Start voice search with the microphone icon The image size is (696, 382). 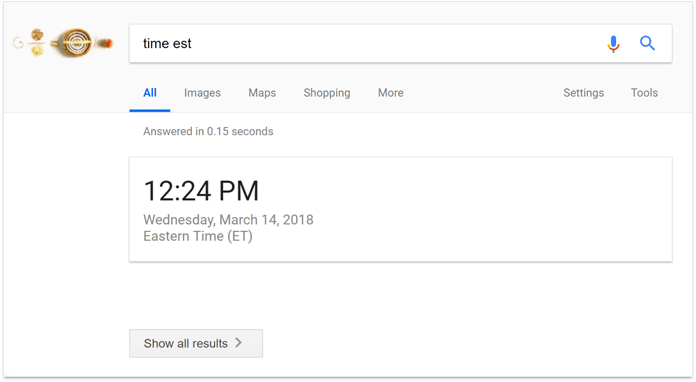(x=613, y=44)
